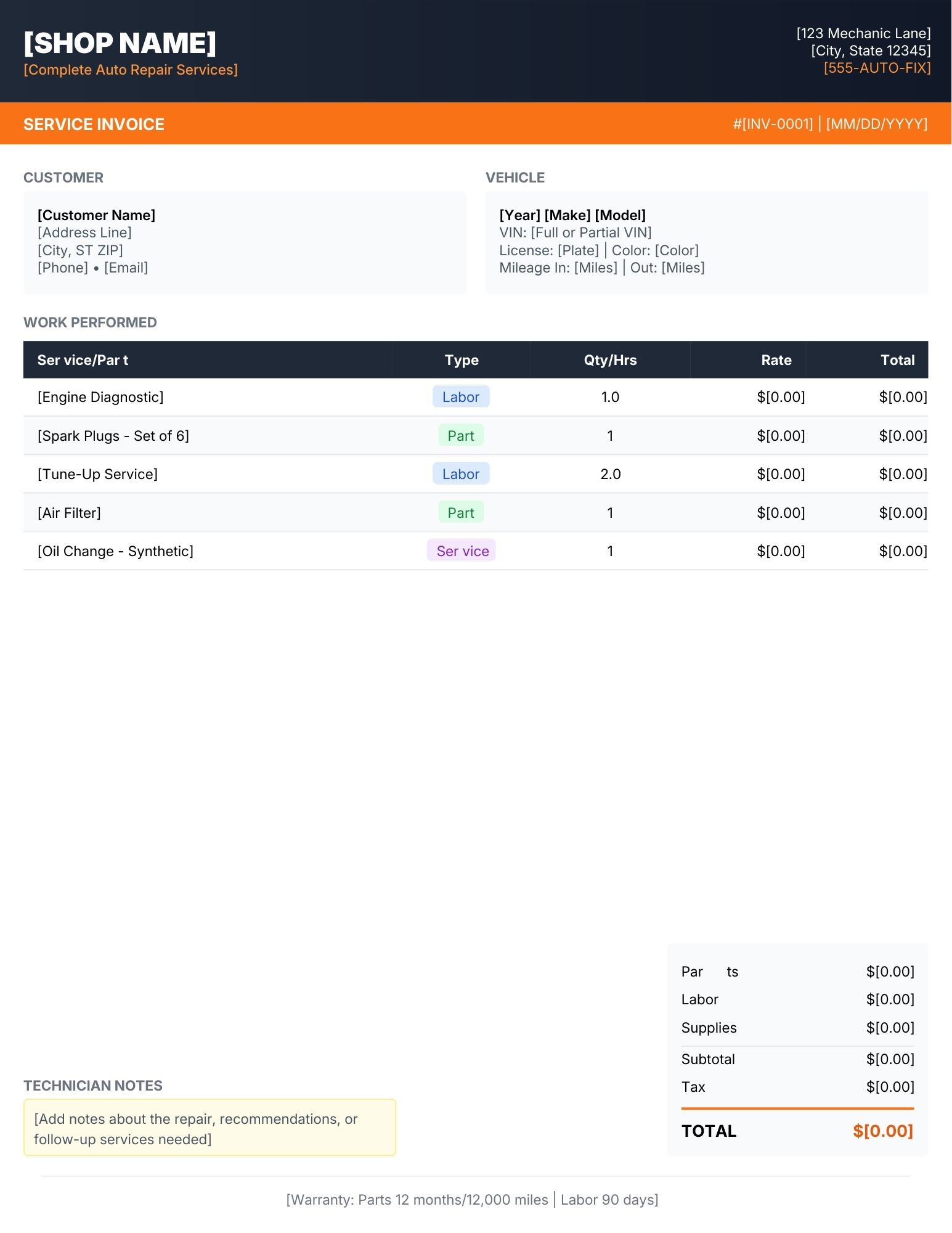The image size is (952, 1233).
Task: Click the CUSTOMER section label
Action: 63,178
